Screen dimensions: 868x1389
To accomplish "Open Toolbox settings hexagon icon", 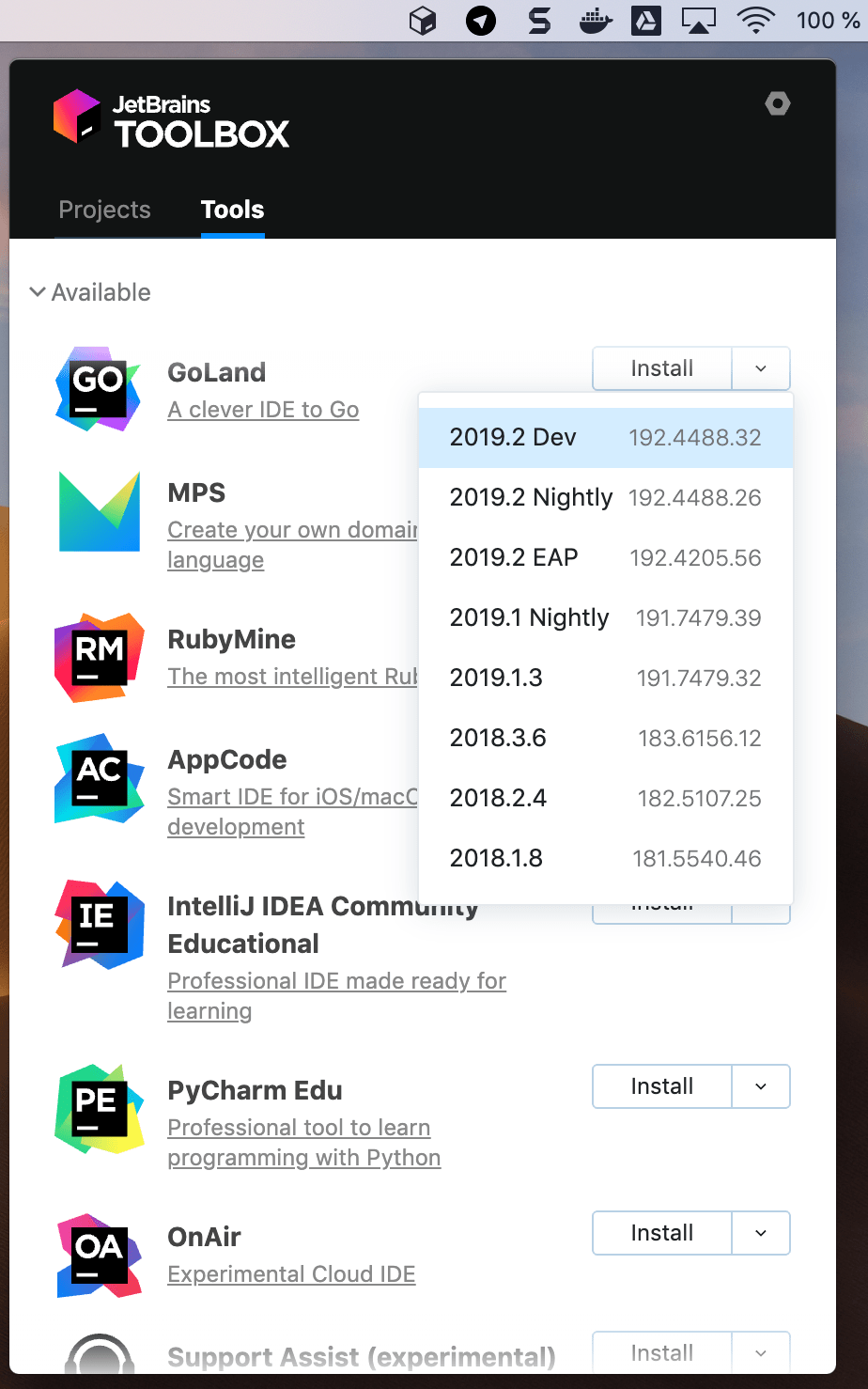I will [x=778, y=103].
